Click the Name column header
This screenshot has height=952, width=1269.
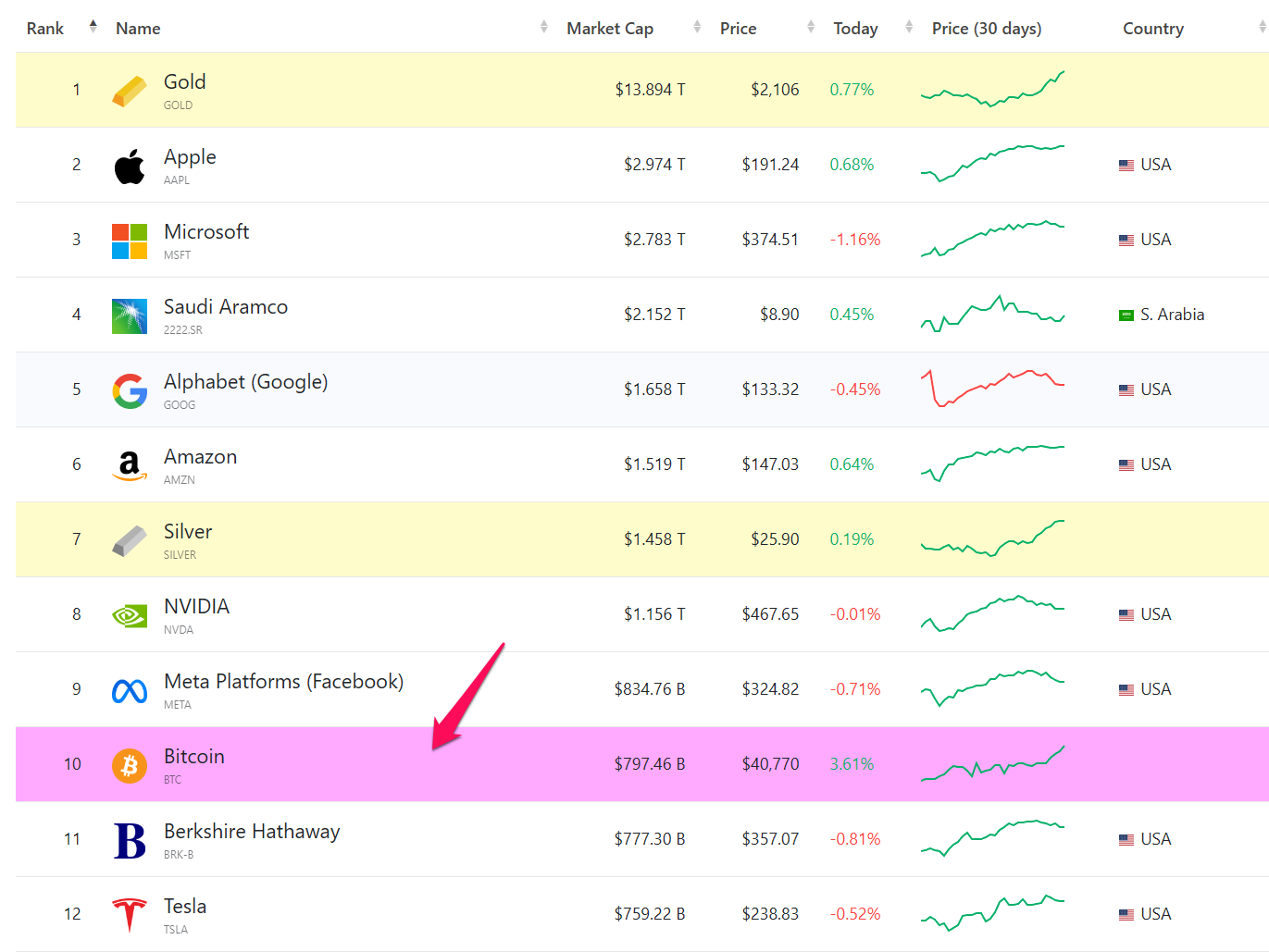(x=138, y=29)
